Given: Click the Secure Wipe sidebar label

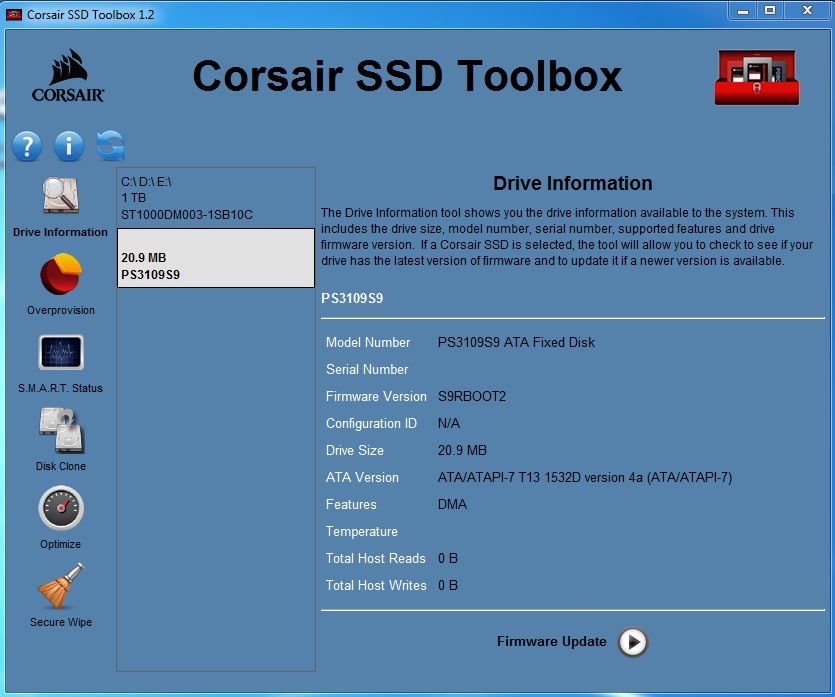Looking at the screenshot, I should 61,622.
